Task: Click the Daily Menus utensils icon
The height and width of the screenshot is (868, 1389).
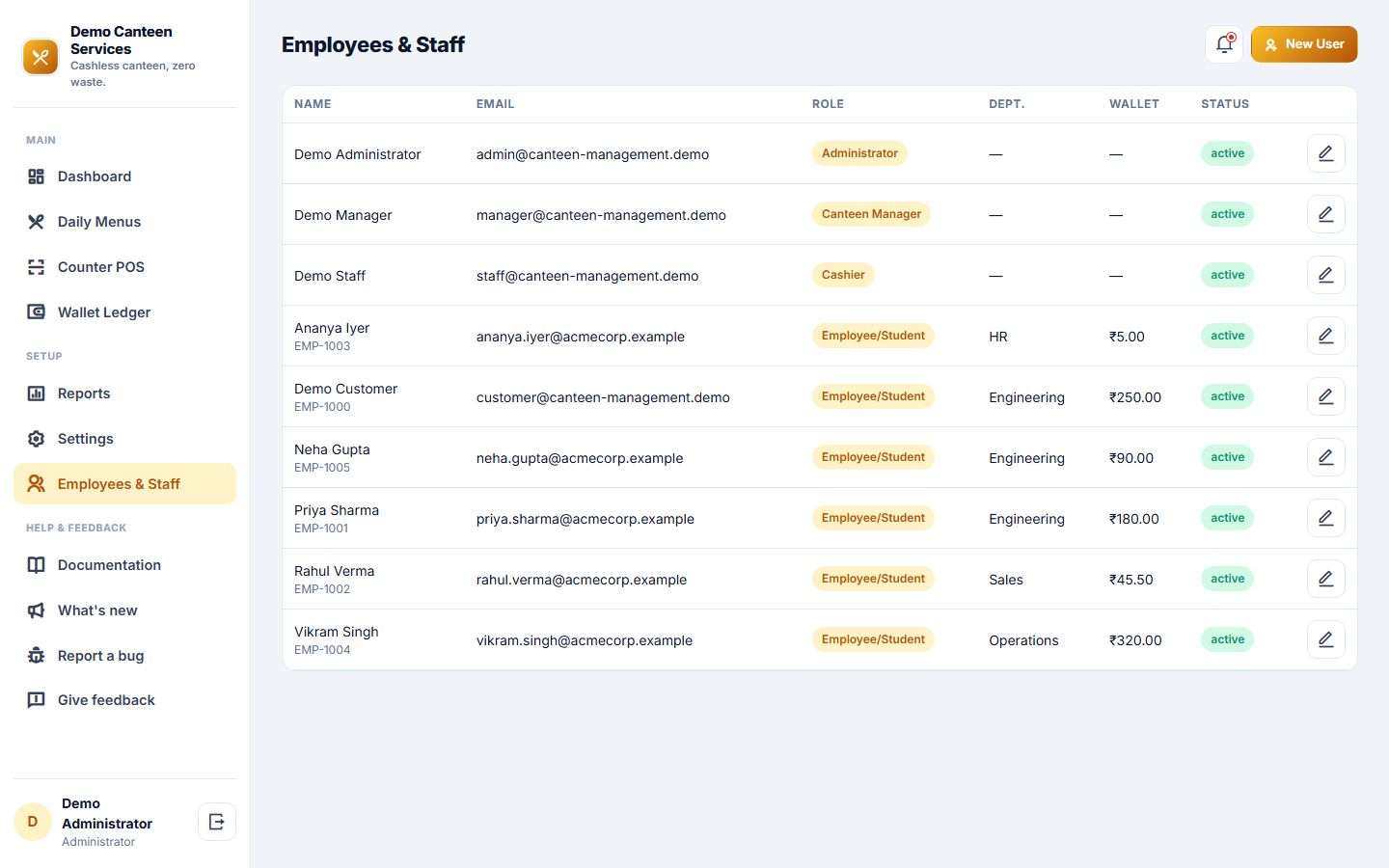Action: click(x=36, y=222)
